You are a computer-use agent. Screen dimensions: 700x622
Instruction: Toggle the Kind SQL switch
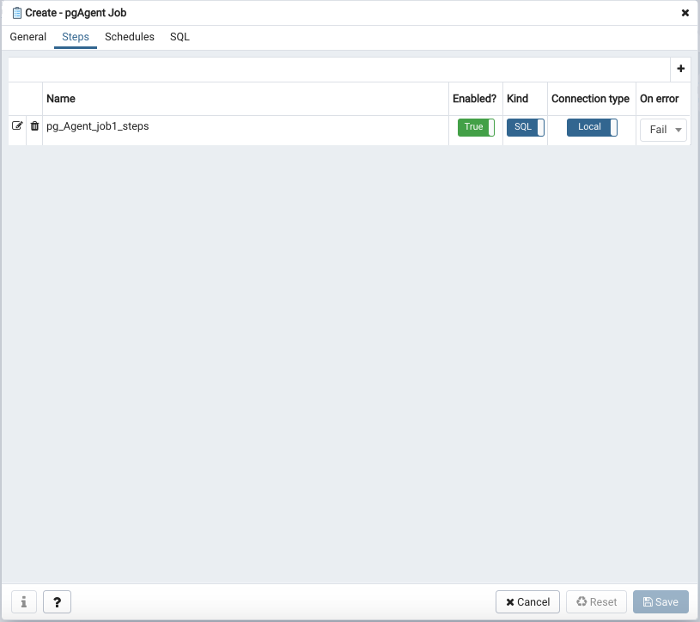coord(525,127)
